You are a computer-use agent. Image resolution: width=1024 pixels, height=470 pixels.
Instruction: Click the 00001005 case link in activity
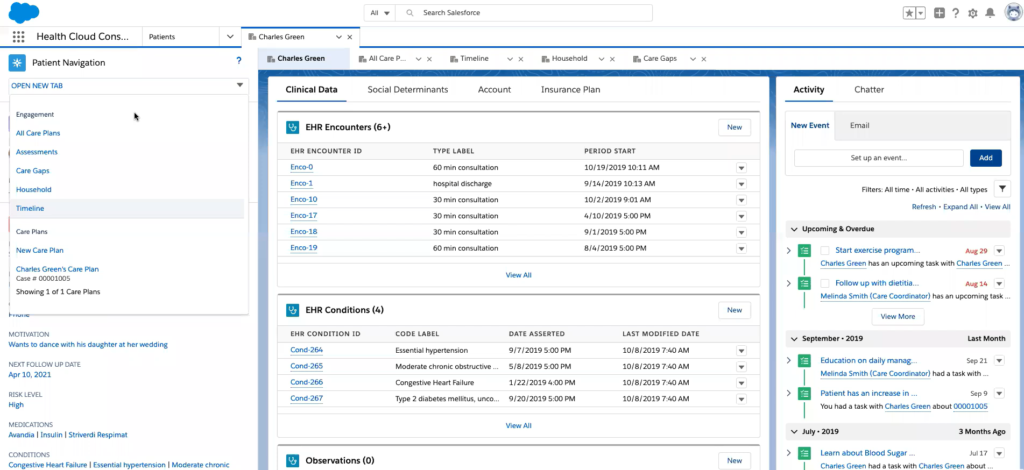pyautogui.click(x=970, y=407)
